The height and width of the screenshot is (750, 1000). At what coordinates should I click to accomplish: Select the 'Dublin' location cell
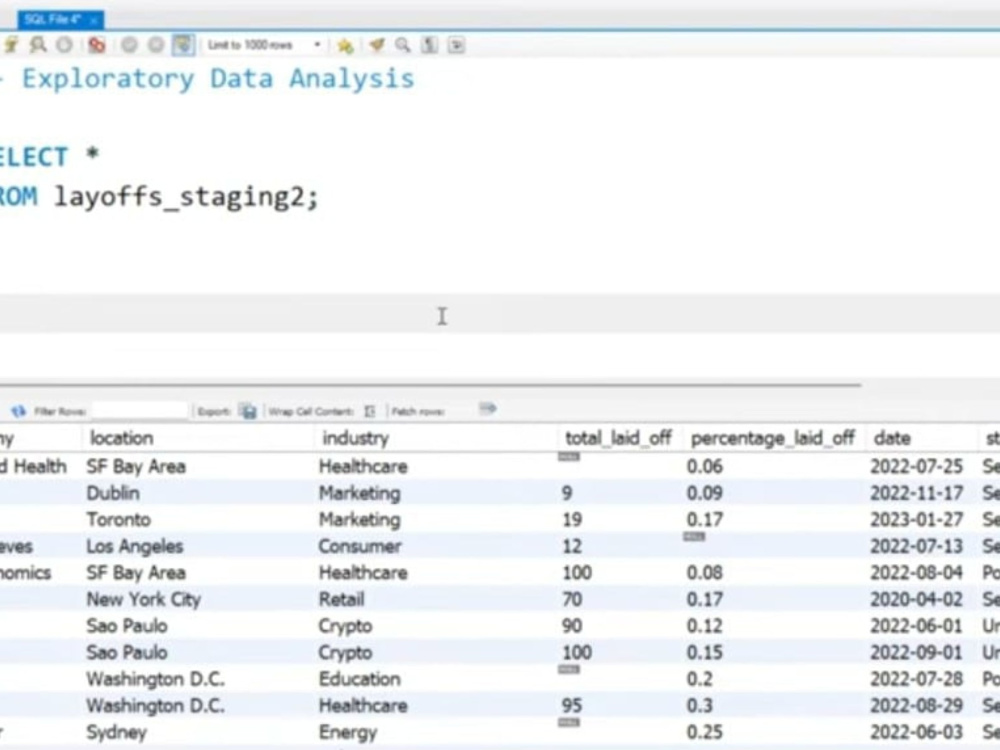(113, 493)
